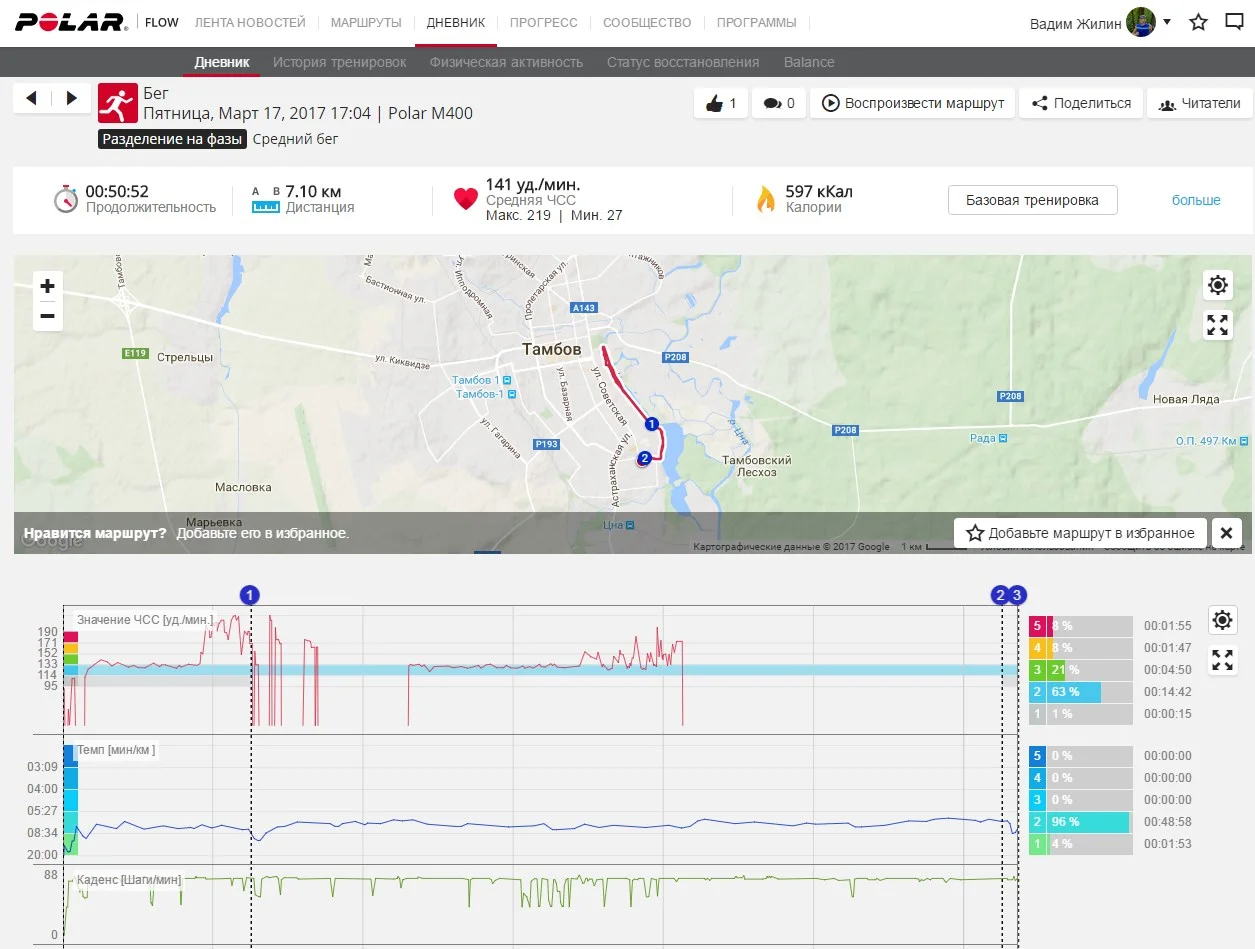Viewport: 1255px width, 949px height.
Task: Open user account dropdown arrow
Action: pyautogui.click(x=1167, y=21)
